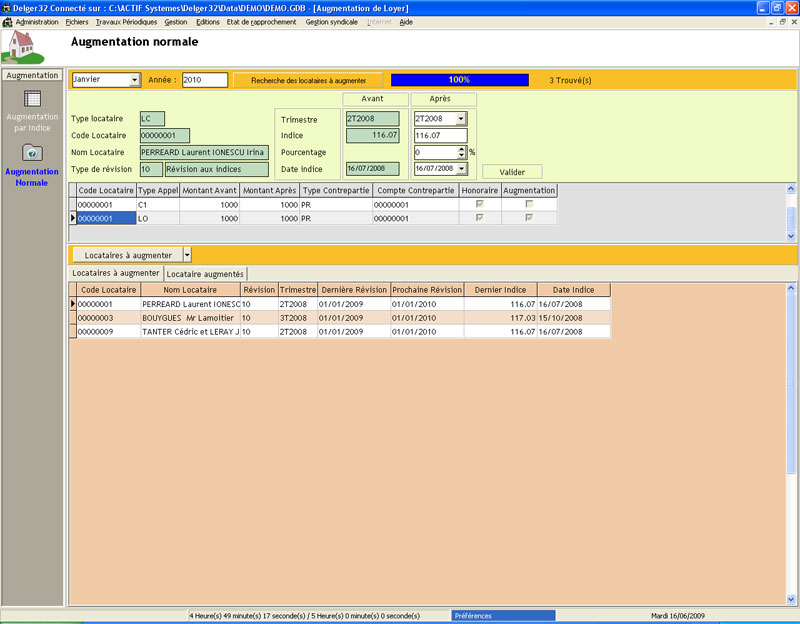Open the Janvier month dropdown
800x624 pixels.
pos(135,80)
